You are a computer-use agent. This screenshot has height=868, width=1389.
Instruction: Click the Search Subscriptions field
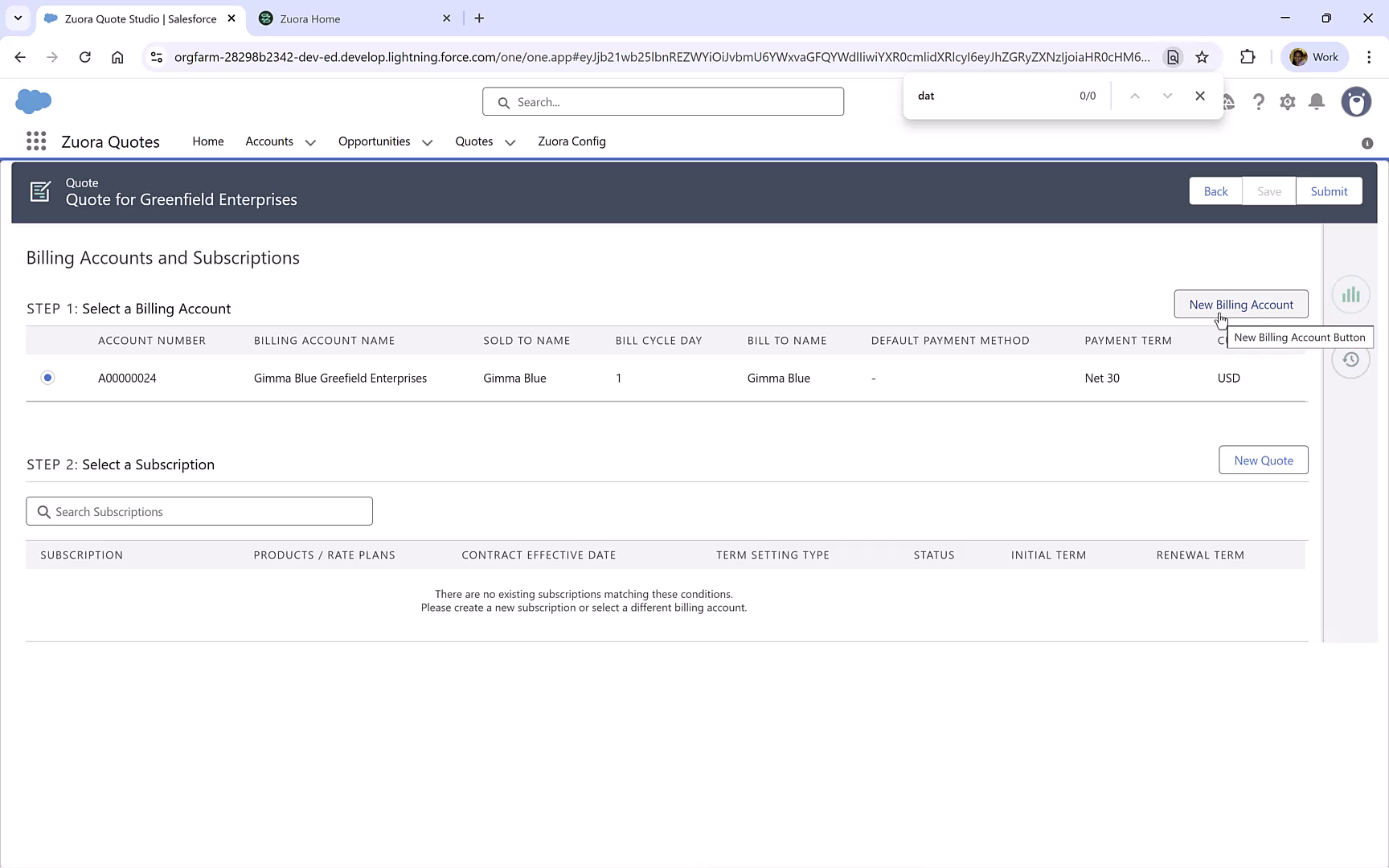click(x=199, y=511)
